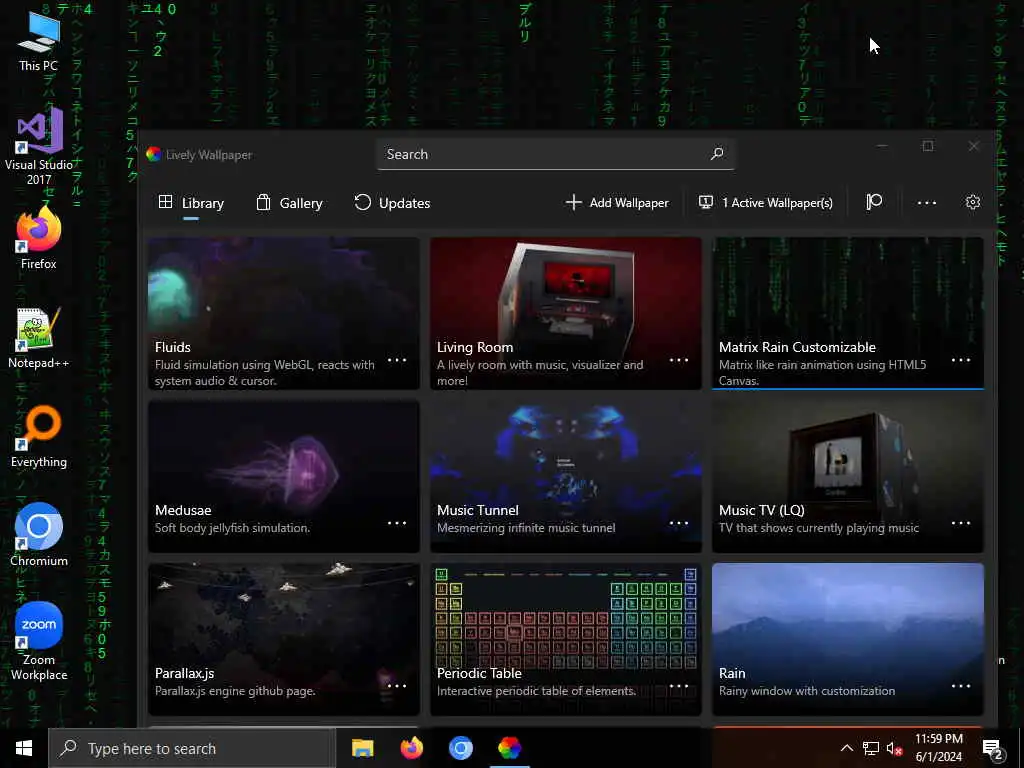Image resolution: width=1024 pixels, height=768 pixels.
Task: Click the monitor icon beside Active Wallpaper(s)
Action: click(706, 202)
